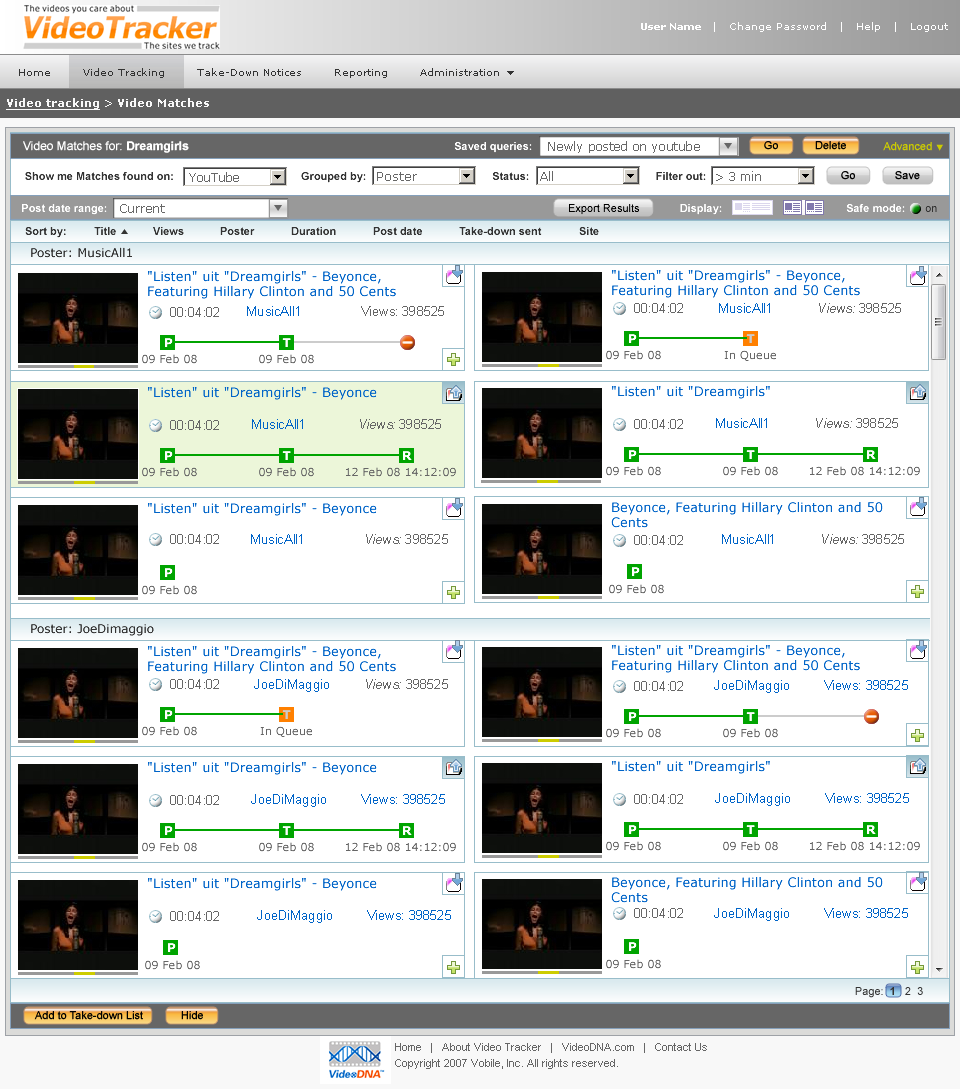Click the red blocked icon in first MusicAll1 timeline
Screen dimensions: 960x1089
tap(408, 342)
